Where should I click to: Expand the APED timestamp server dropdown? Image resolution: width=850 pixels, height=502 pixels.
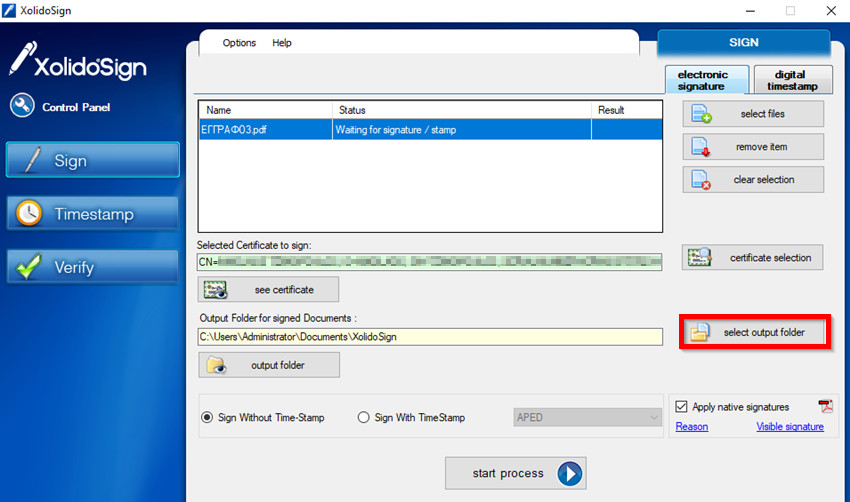pos(588,417)
